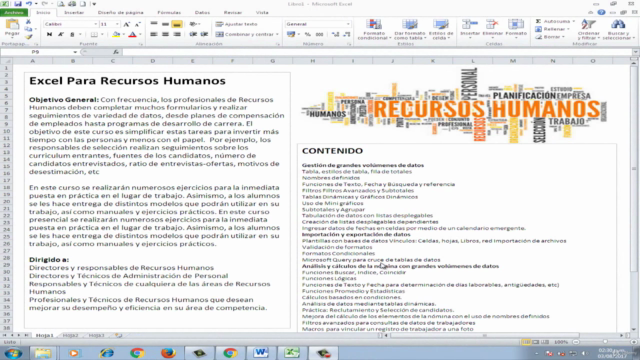Switch to the Insertar ribbon tab
This screenshot has height=360, width=640.
pyautogui.click(x=74, y=13)
